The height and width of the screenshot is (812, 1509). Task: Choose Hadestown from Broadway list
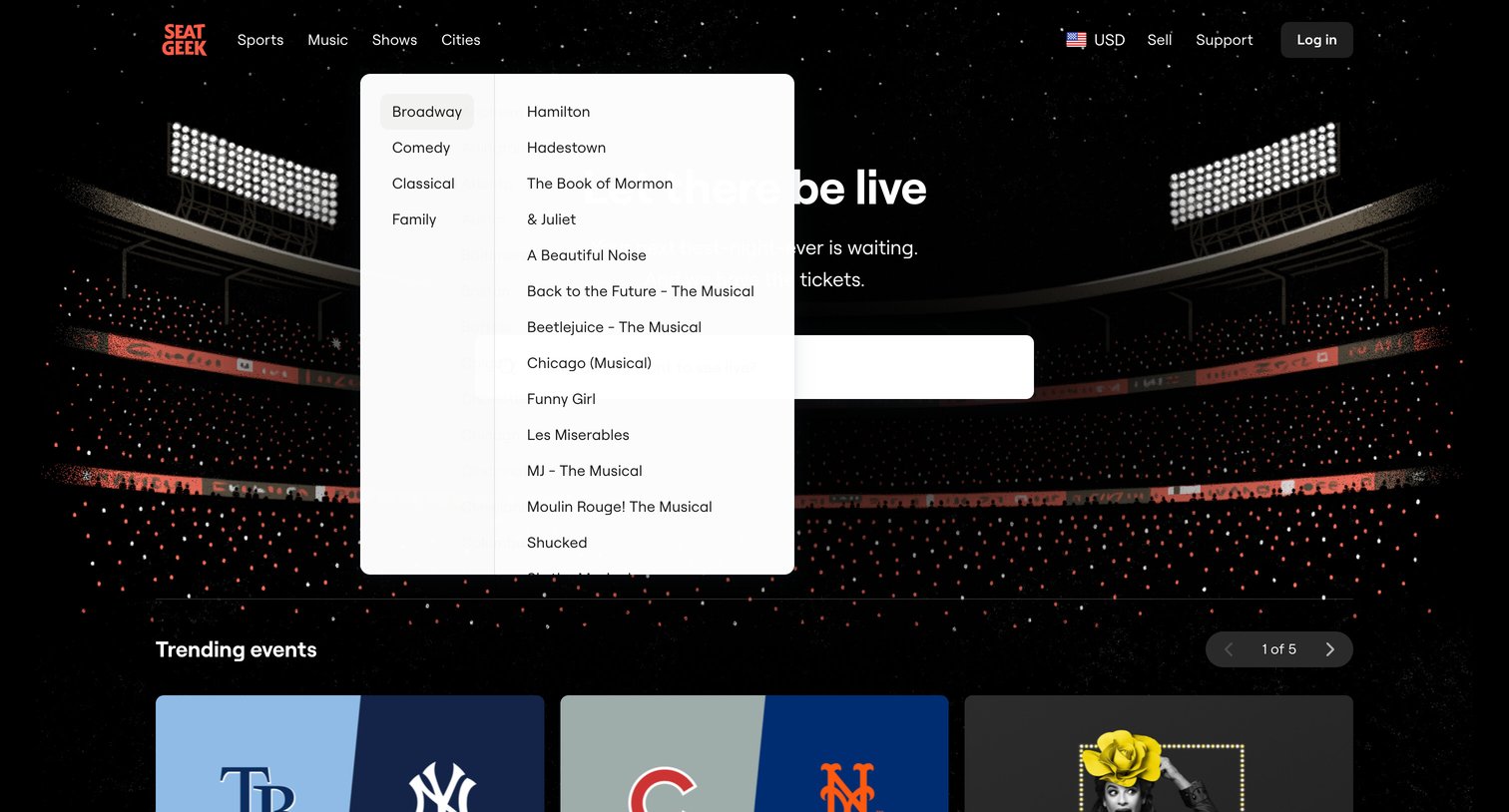click(566, 148)
